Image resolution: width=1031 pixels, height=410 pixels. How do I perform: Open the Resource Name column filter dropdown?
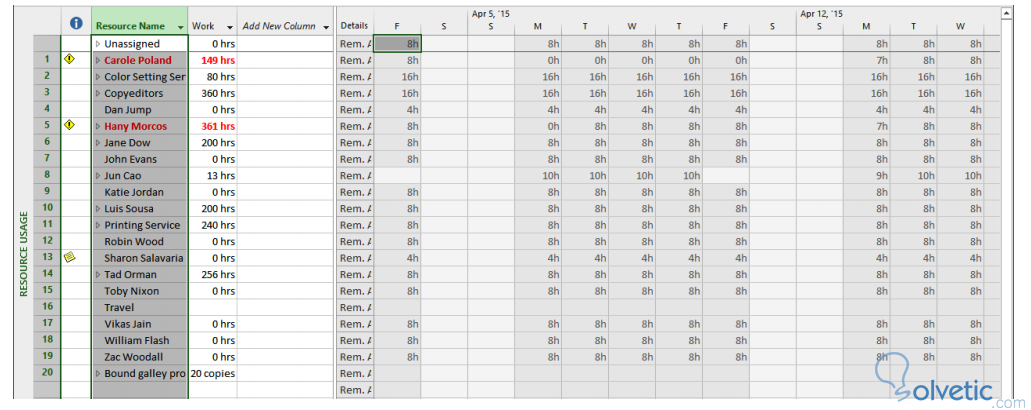(x=180, y=27)
